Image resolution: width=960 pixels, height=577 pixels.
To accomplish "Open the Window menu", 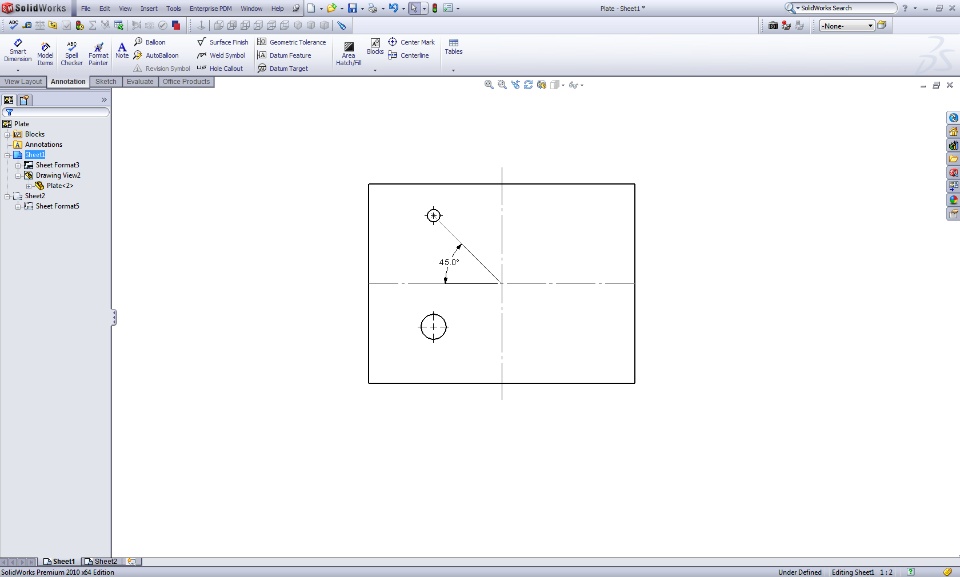I will coord(251,9).
